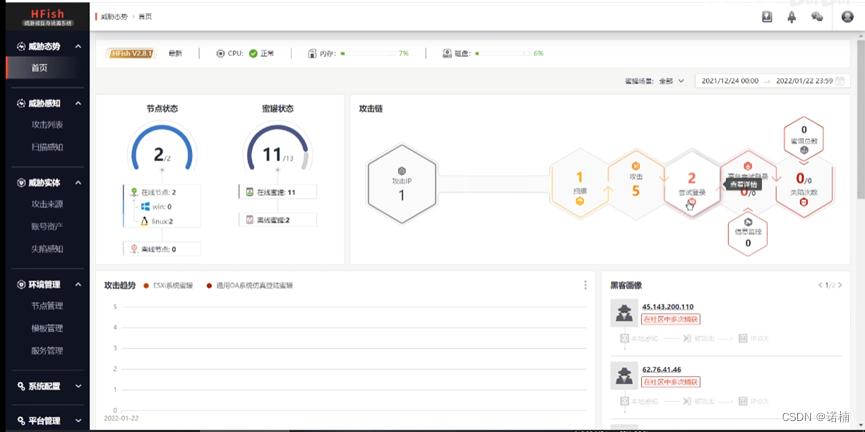Open 账号资产 in the sidebar
Viewport: 865px width, 432px height.
pos(47,226)
